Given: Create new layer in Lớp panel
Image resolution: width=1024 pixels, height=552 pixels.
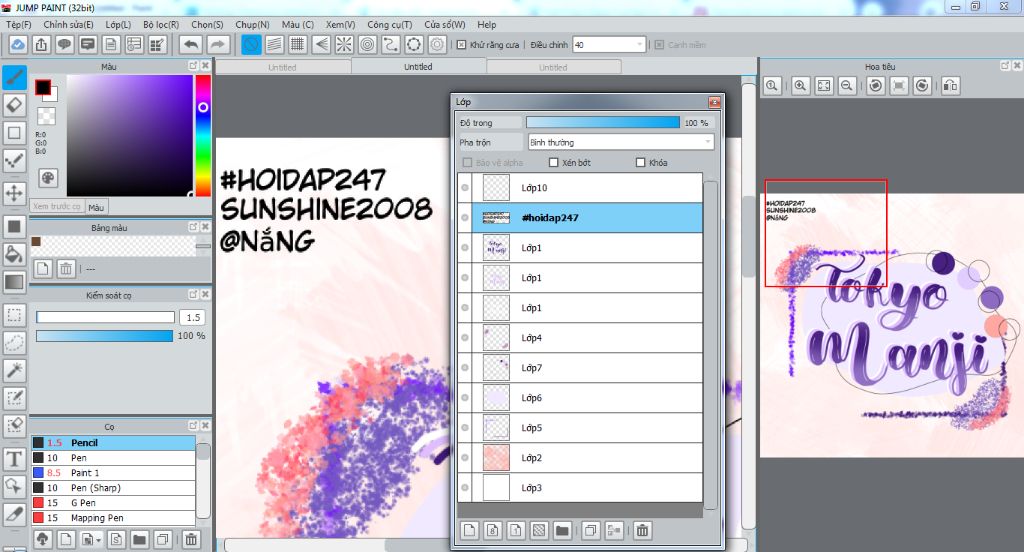Looking at the screenshot, I should pos(470,530).
